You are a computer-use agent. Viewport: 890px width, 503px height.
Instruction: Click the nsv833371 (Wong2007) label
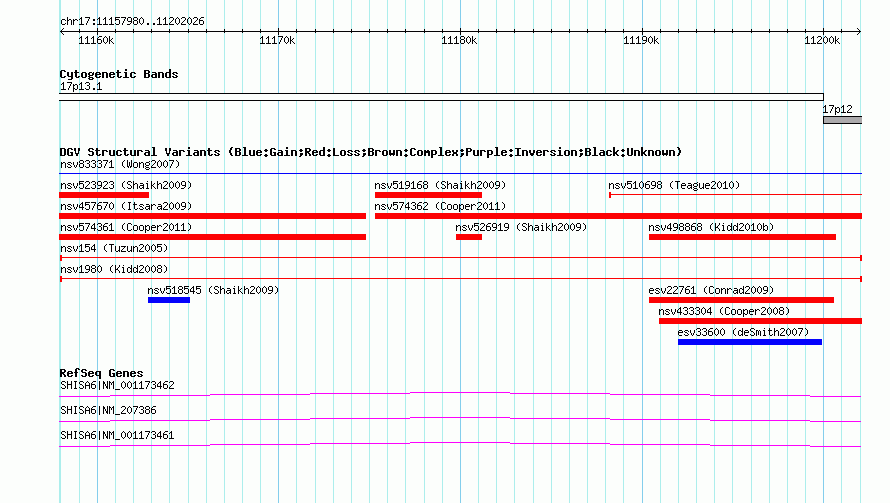pos(120,164)
